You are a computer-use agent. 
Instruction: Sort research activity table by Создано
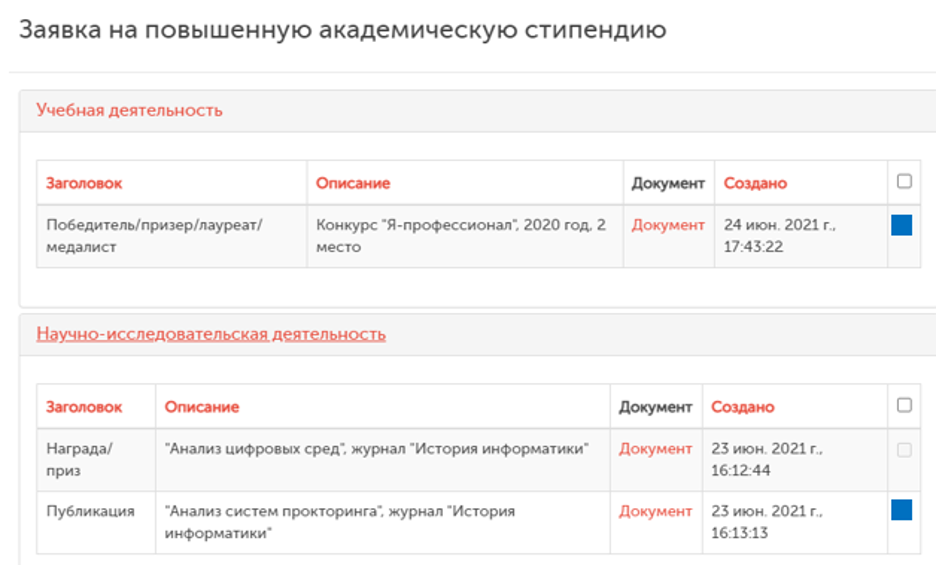pyautogui.click(x=742, y=407)
